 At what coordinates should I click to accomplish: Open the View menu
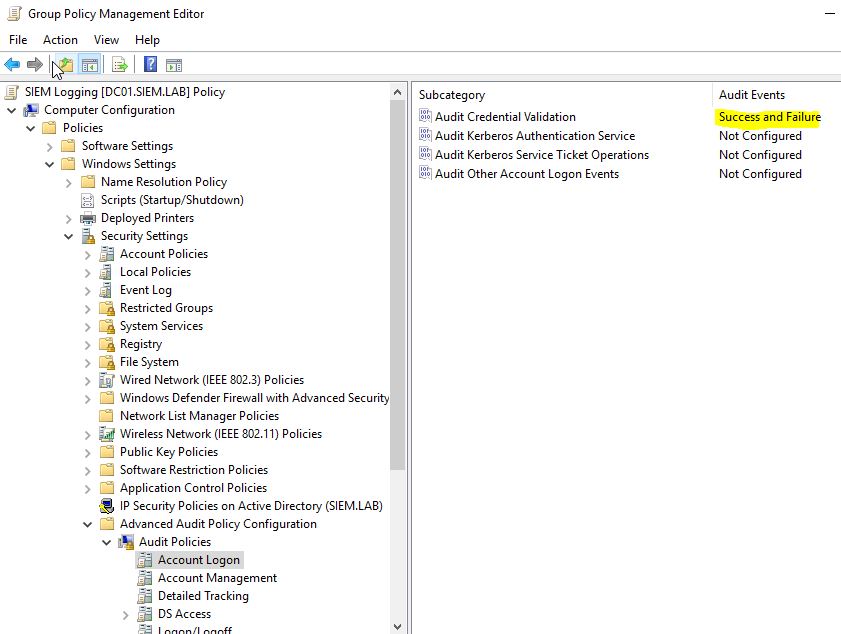coord(106,40)
